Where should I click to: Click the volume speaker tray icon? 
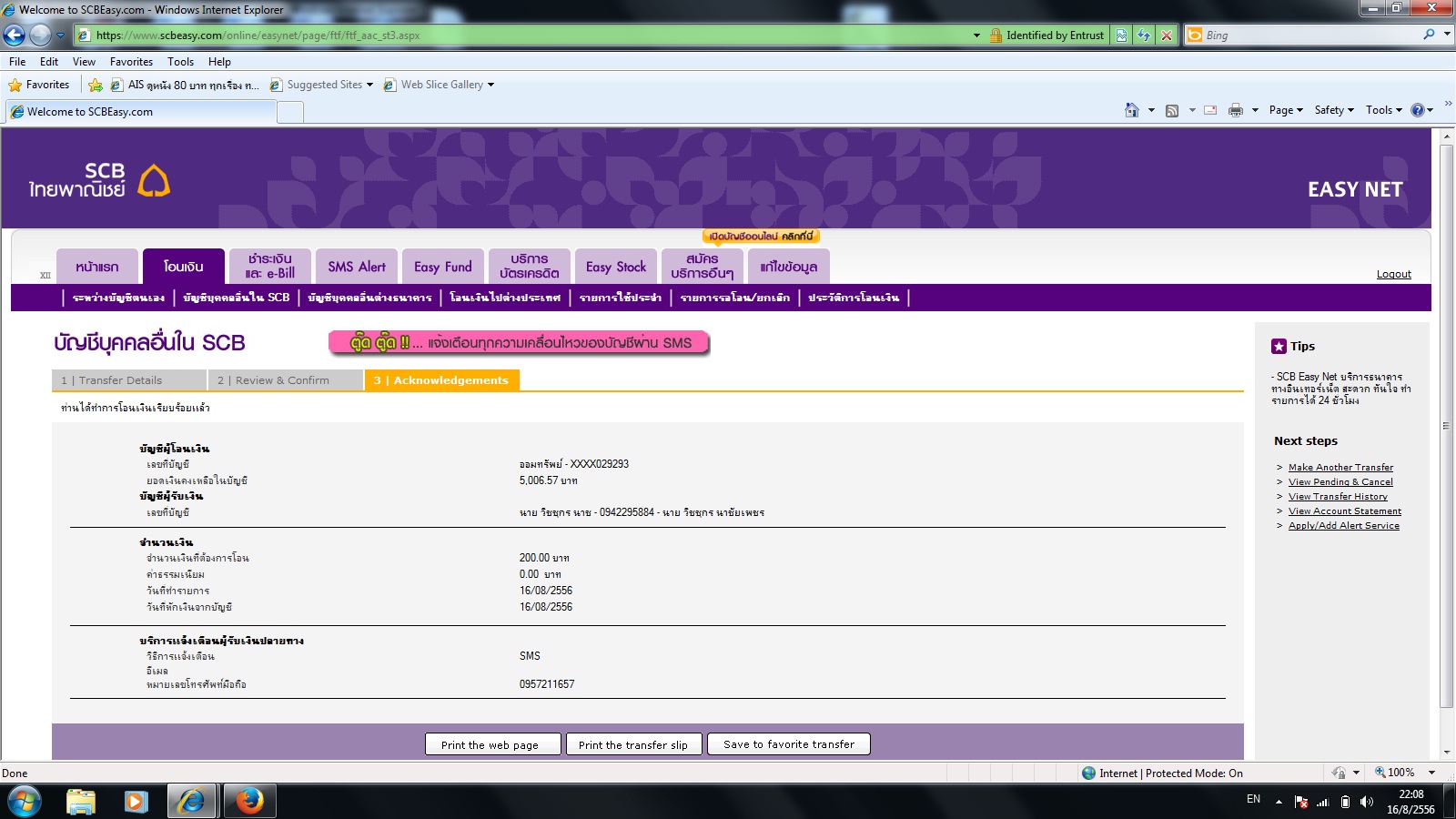tap(1366, 802)
